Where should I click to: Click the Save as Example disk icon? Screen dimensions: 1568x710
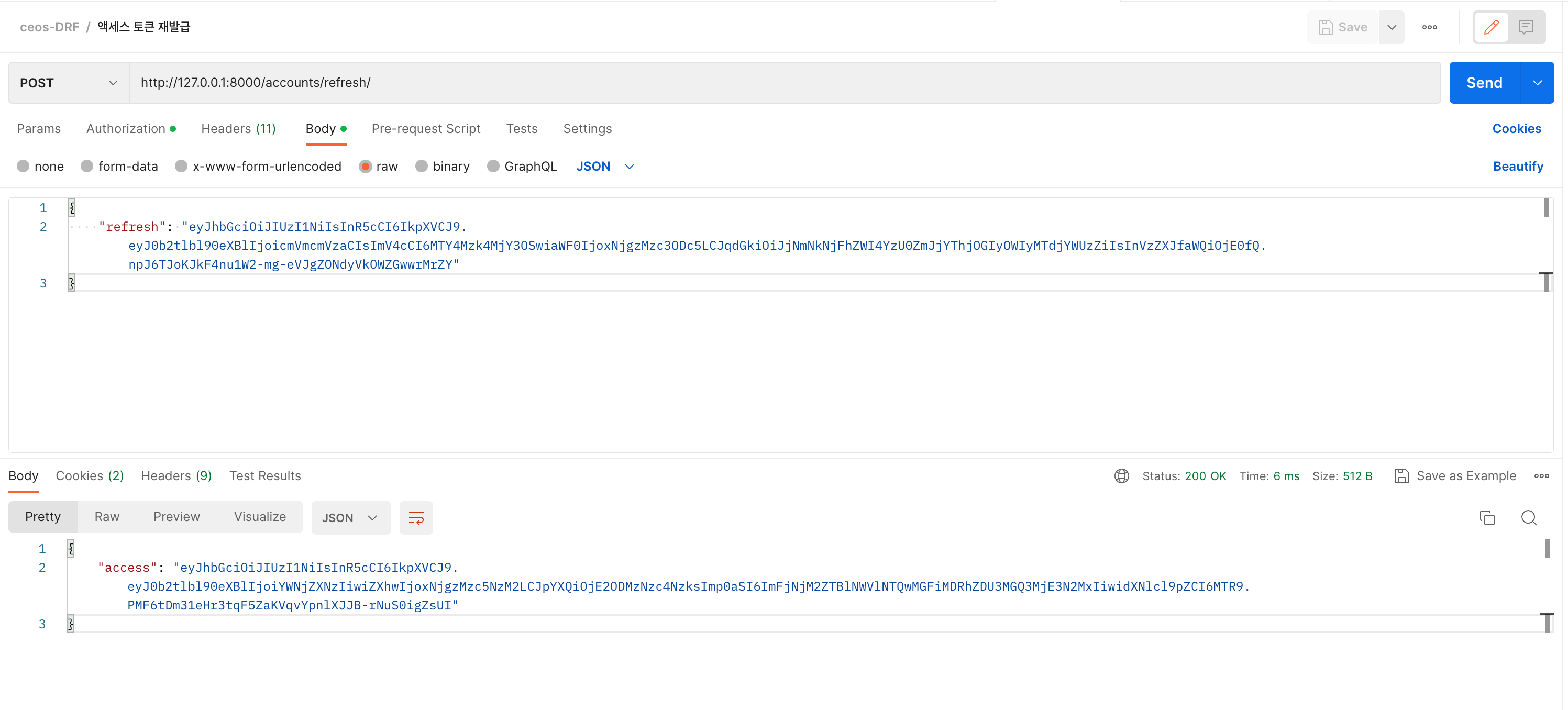coord(1401,476)
